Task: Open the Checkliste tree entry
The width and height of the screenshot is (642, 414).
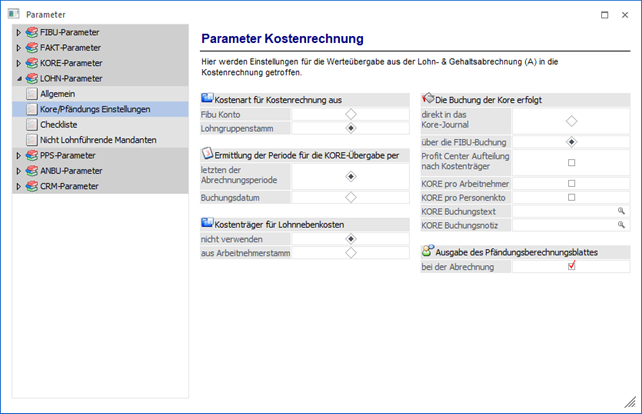Action: [x=59, y=125]
